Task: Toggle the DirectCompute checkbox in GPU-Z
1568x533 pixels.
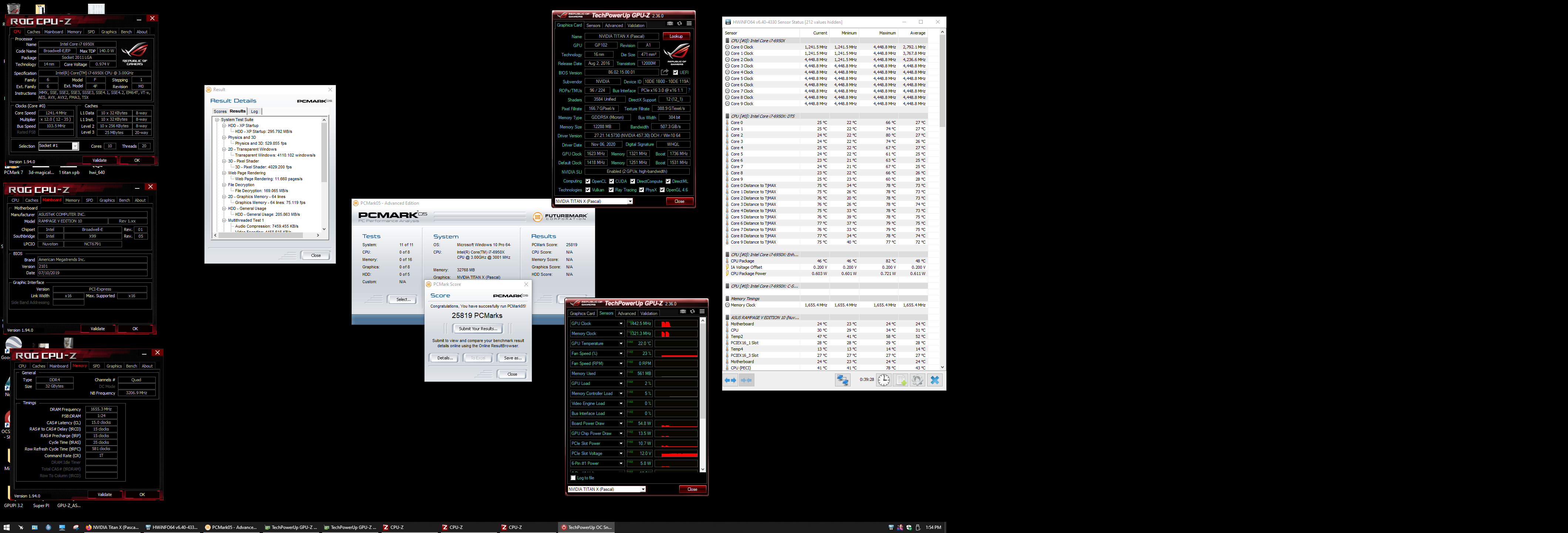Action: point(632,181)
